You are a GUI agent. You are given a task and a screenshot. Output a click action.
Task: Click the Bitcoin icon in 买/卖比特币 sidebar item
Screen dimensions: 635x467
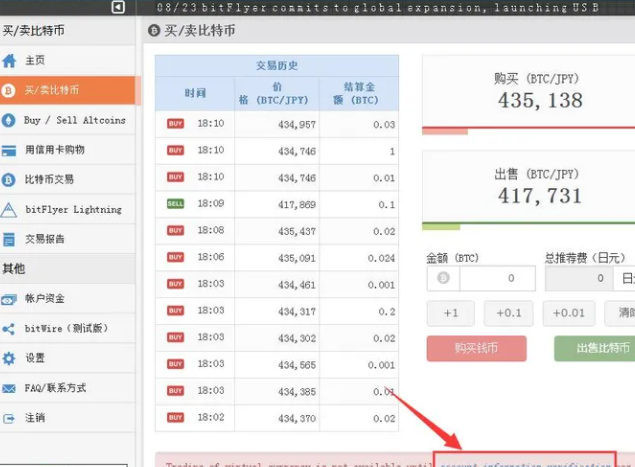10,90
